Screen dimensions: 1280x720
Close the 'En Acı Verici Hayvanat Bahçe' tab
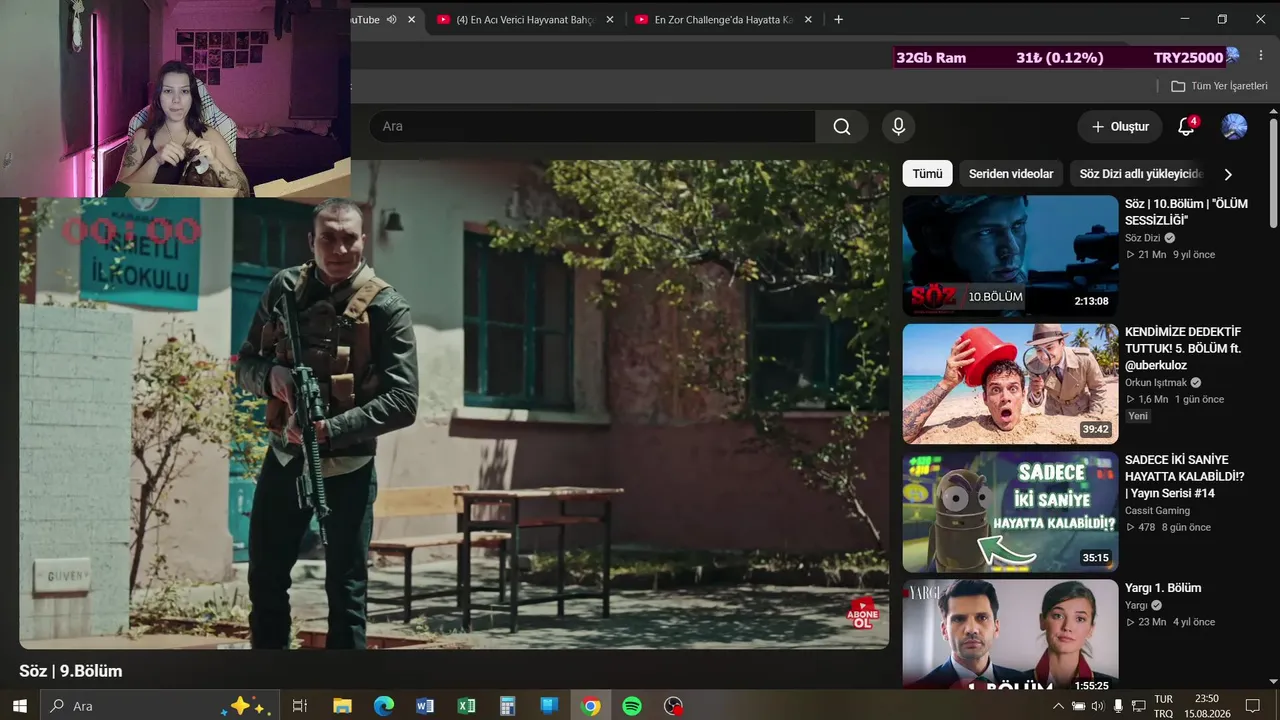click(610, 19)
